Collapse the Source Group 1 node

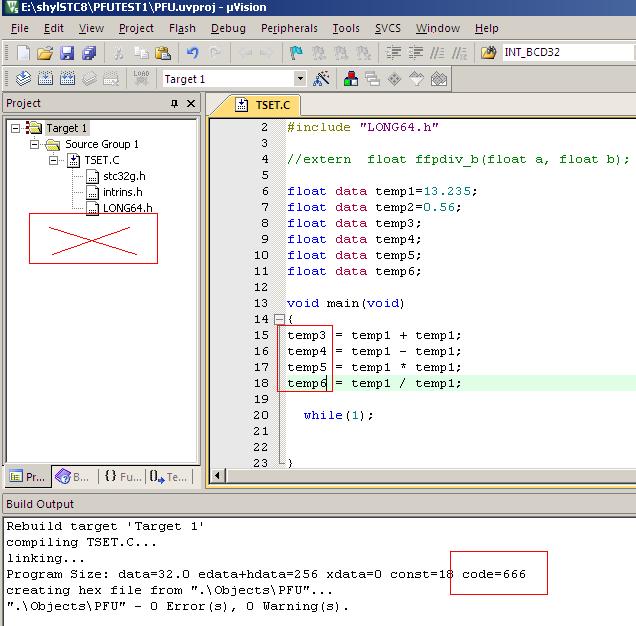click(34, 144)
